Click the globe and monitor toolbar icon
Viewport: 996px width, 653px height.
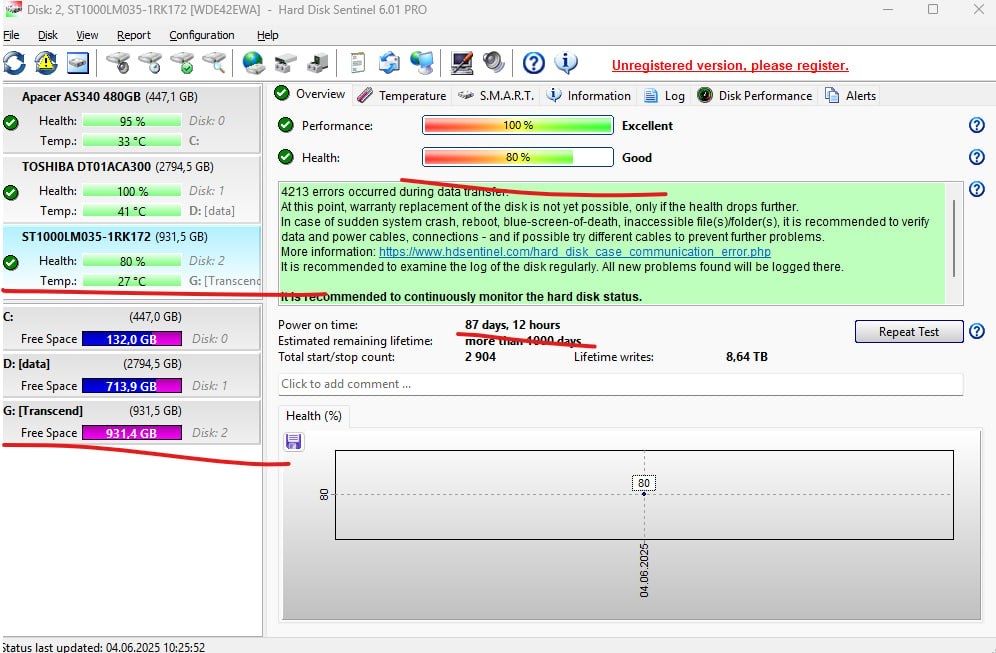pos(421,63)
